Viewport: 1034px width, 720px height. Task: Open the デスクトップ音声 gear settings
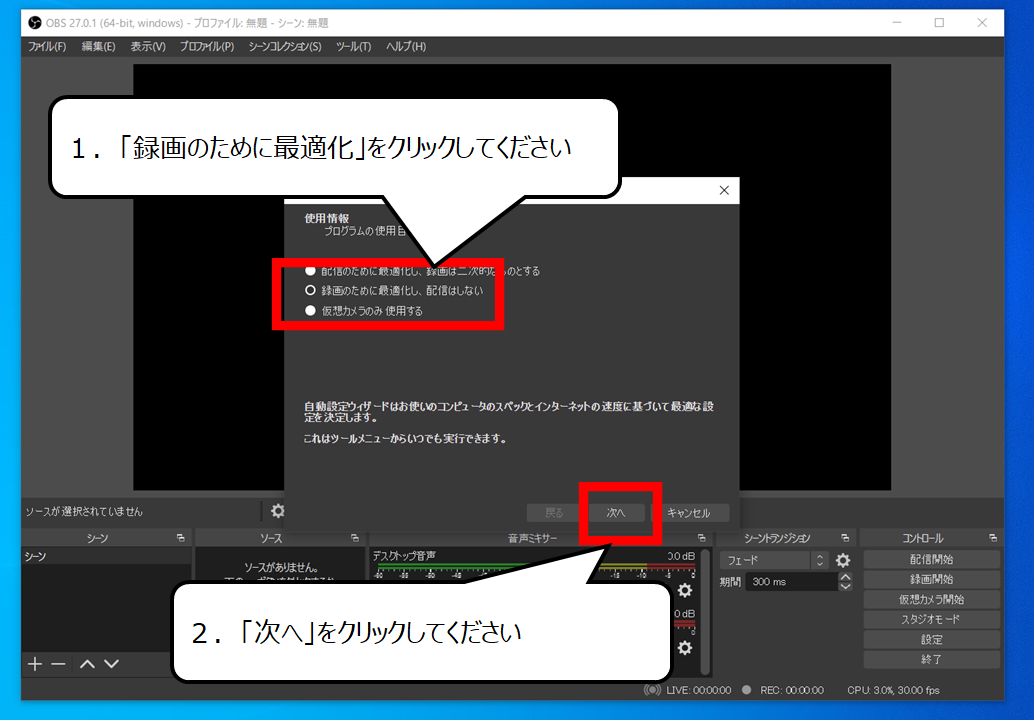pyautogui.click(x=685, y=590)
